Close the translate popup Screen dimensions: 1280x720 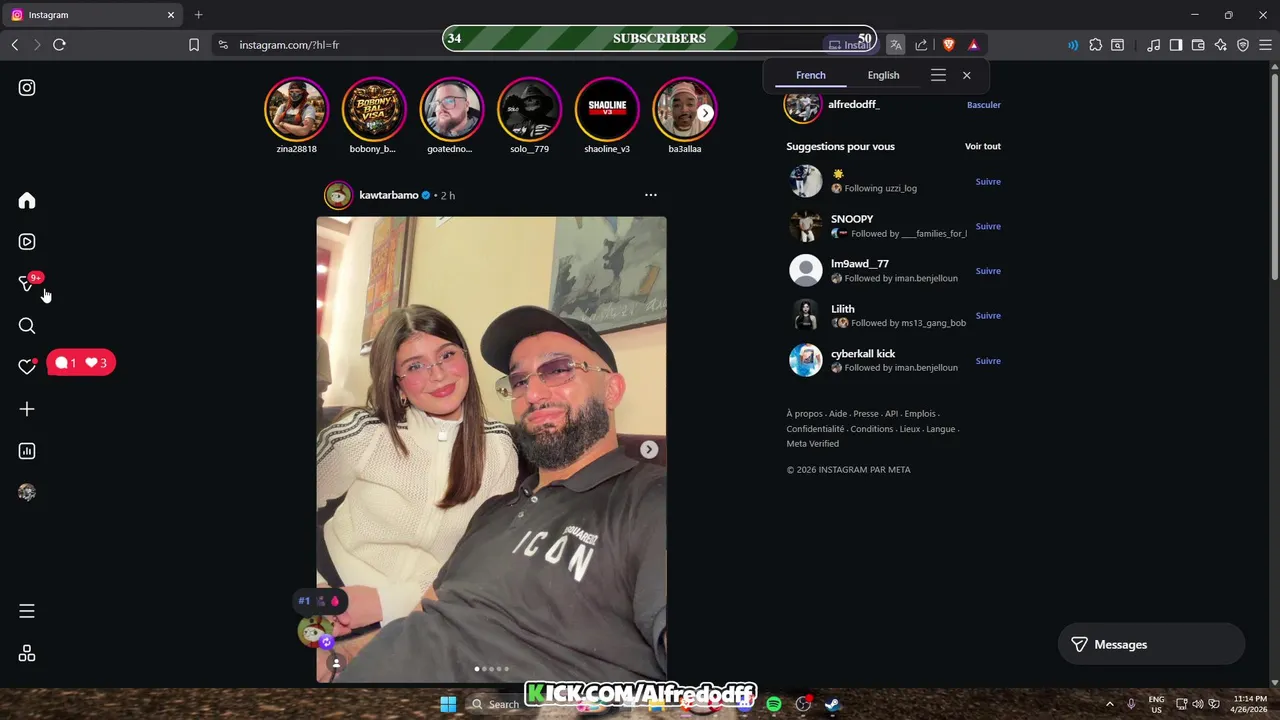tap(967, 75)
